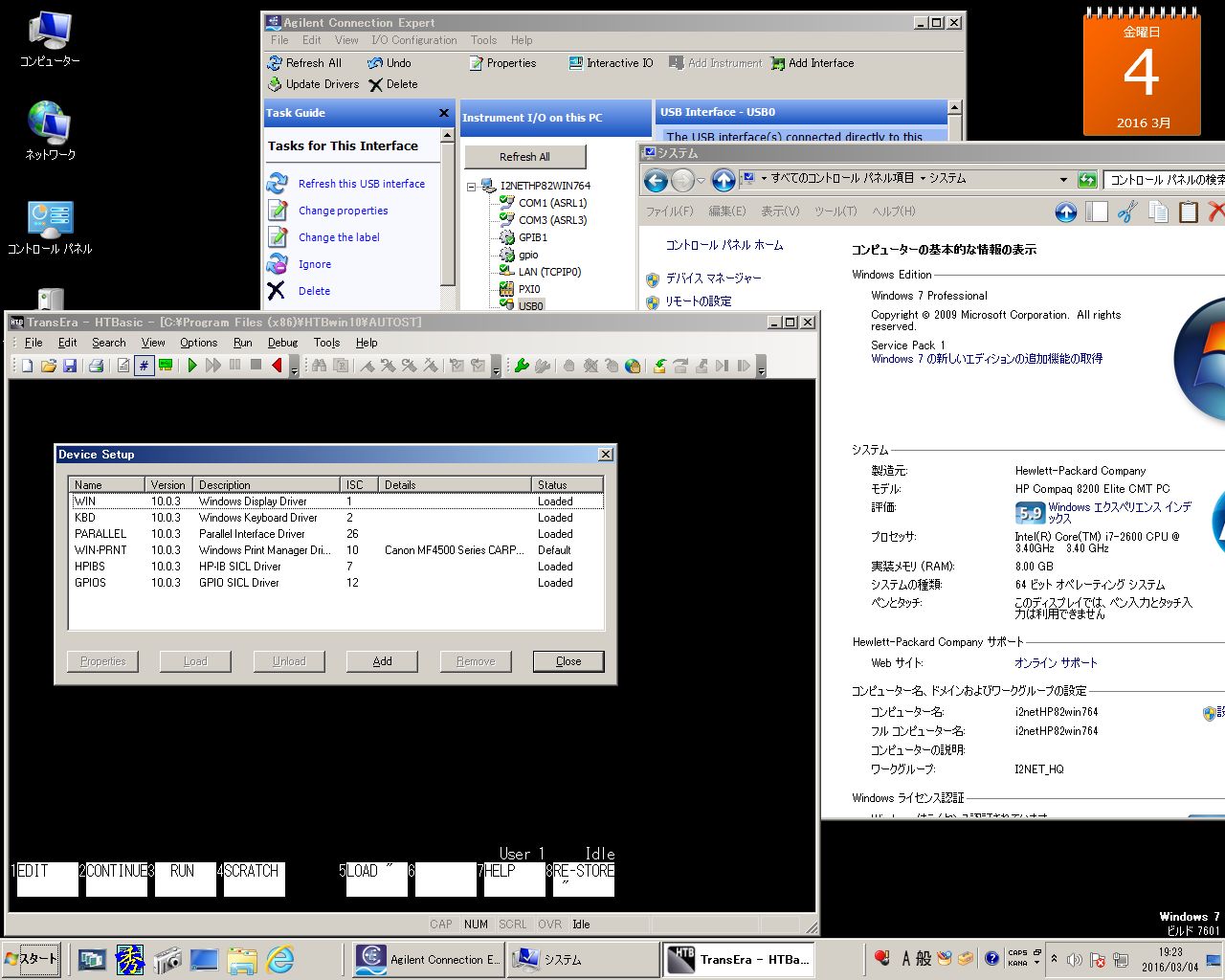Click the Print icon in HTBasic toolbar
This screenshot has width=1225, height=980.
(x=96, y=366)
